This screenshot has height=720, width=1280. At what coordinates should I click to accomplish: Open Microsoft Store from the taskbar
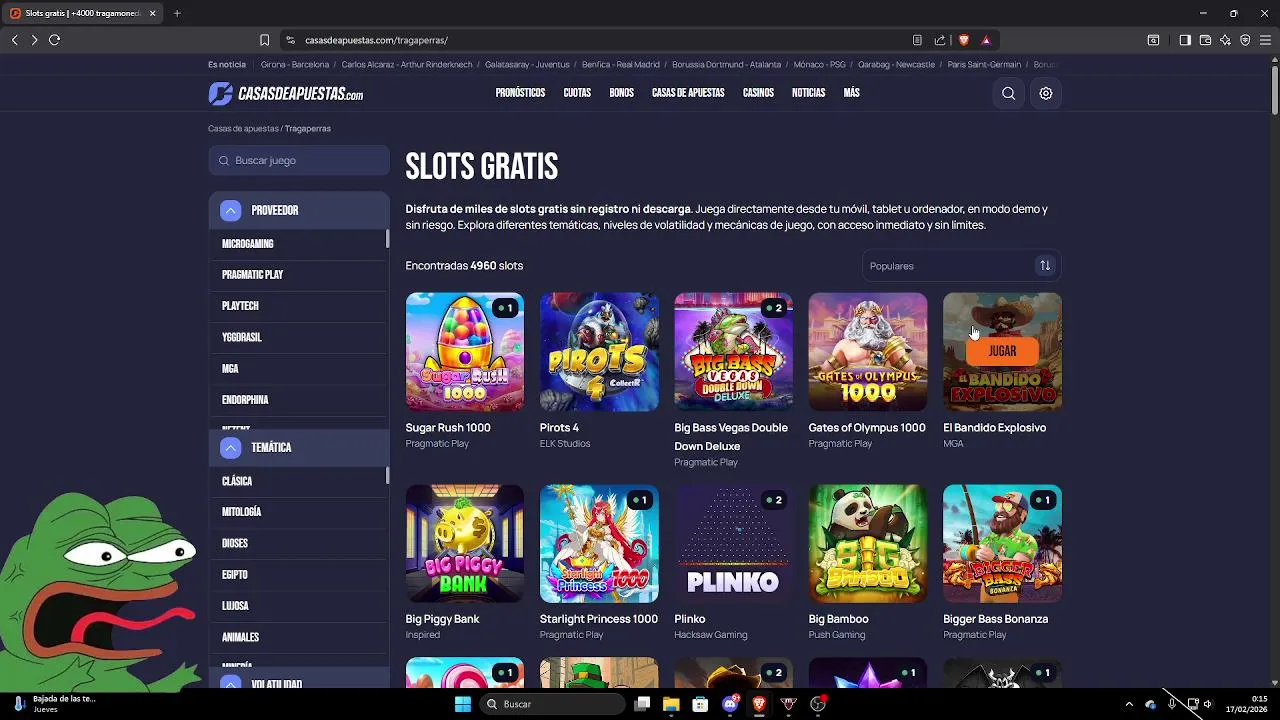click(701, 704)
